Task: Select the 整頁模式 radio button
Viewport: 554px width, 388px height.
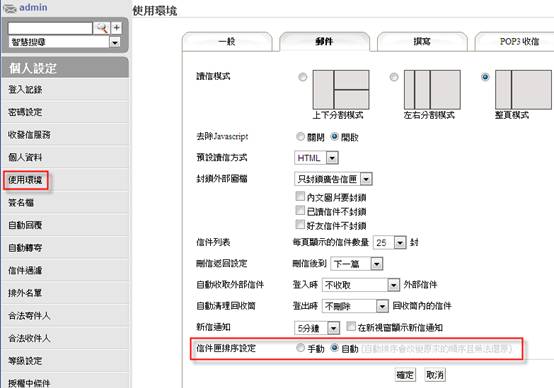Action: tap(485, 77)
